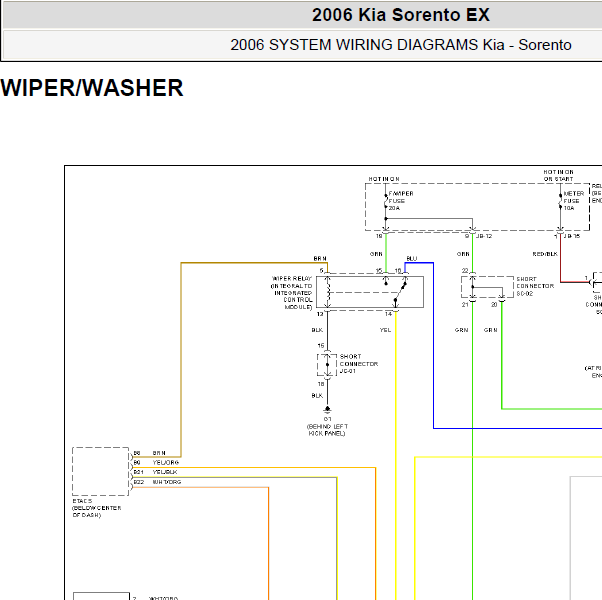Click the wiper relay switch contact symbol
The image size is (602, 600).
click(x=400, y=293)
